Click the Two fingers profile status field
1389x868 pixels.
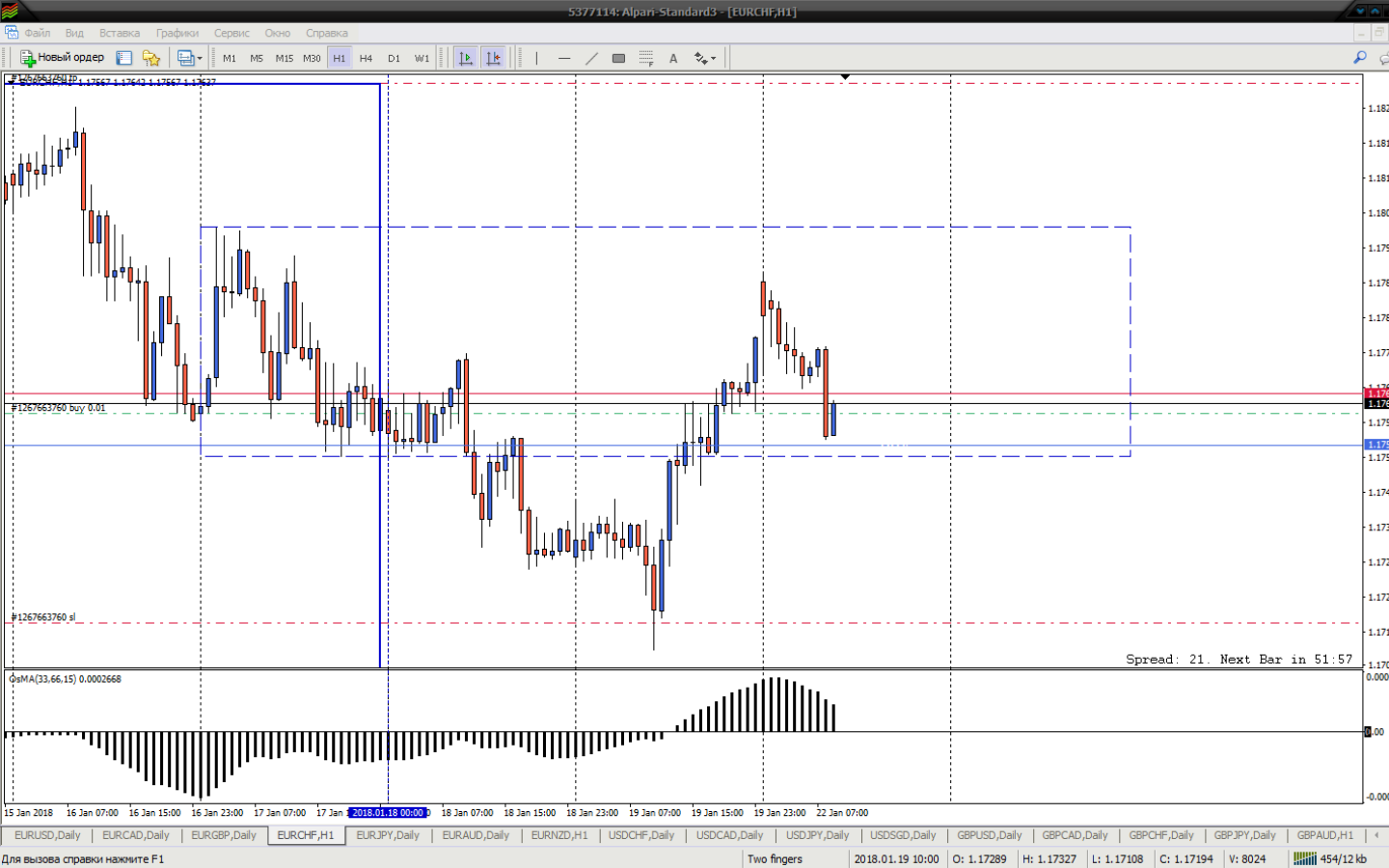pos(775,858)
